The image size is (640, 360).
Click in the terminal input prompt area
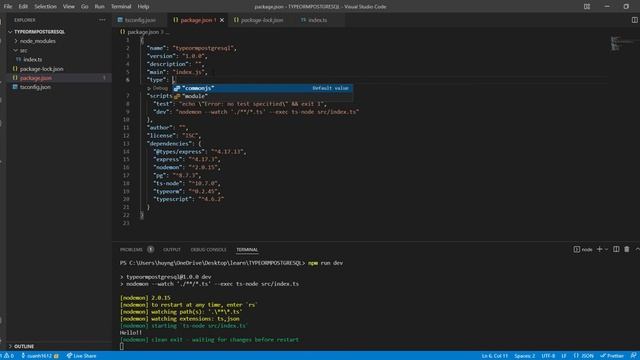(122, 347)
